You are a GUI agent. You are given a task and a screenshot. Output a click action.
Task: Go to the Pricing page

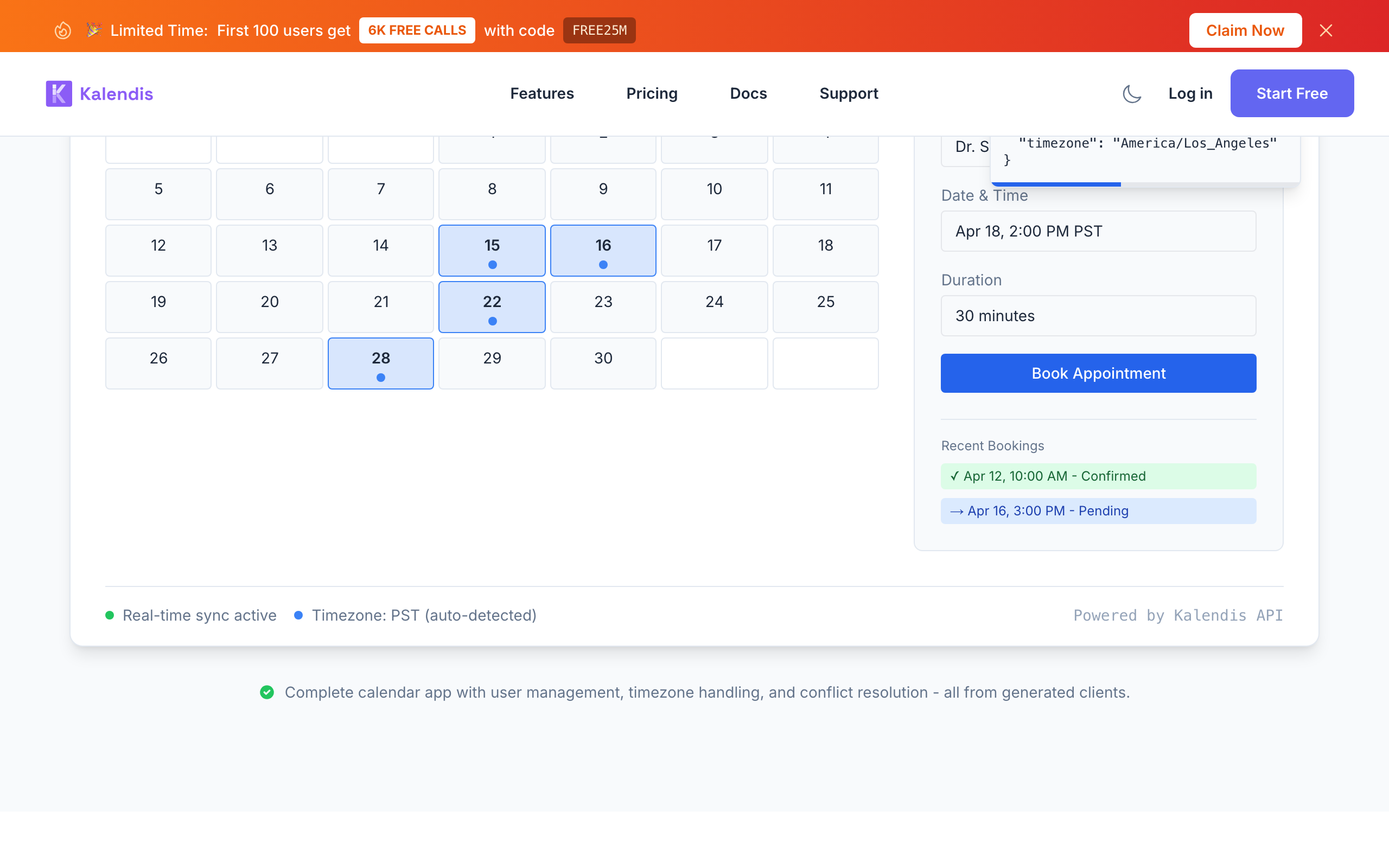(x=652, y=93)
